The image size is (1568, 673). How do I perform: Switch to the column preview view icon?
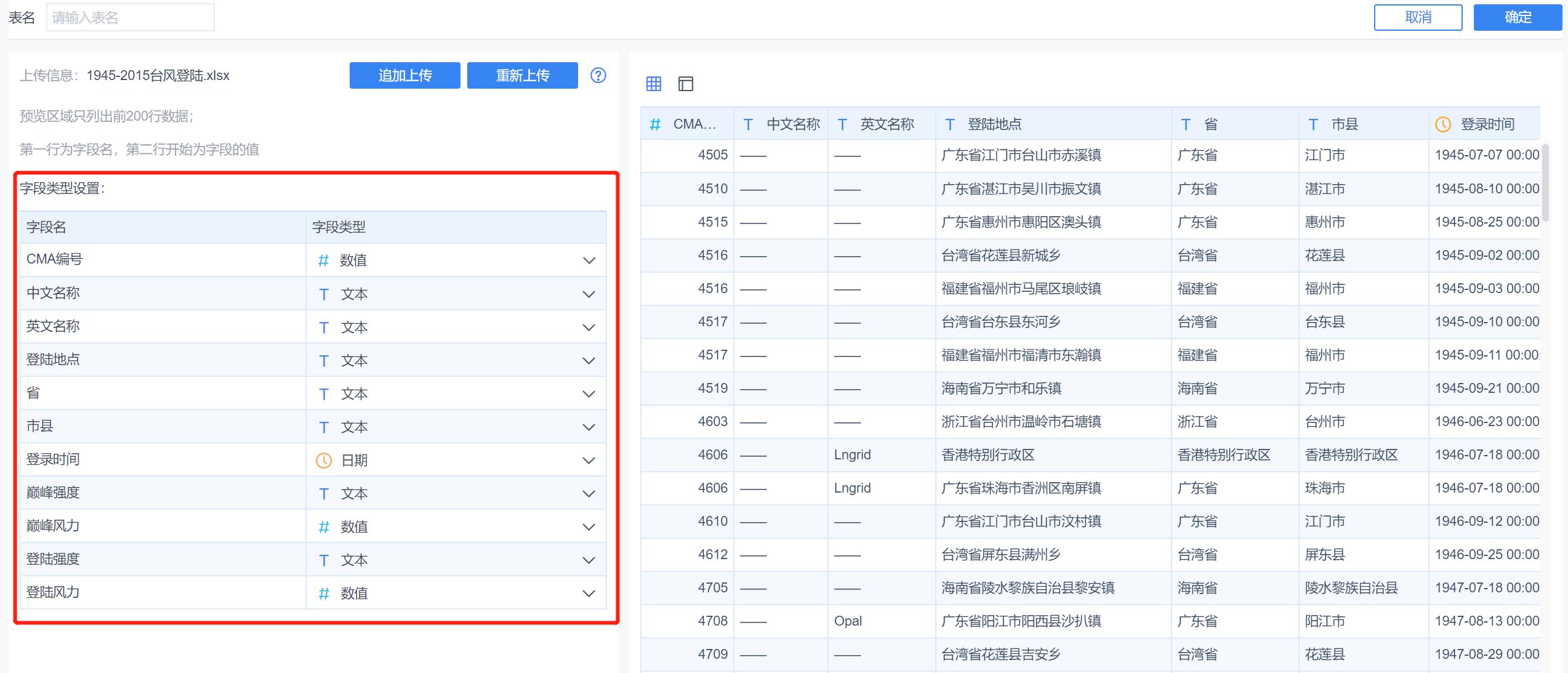[x=685, y=84]
